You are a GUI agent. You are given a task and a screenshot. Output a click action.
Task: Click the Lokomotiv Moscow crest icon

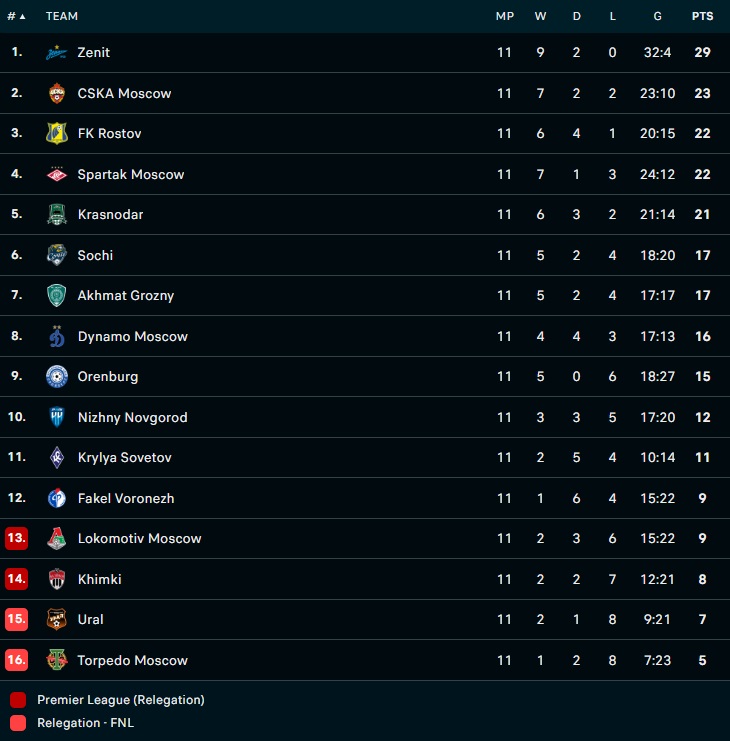(x=57, y=539)
